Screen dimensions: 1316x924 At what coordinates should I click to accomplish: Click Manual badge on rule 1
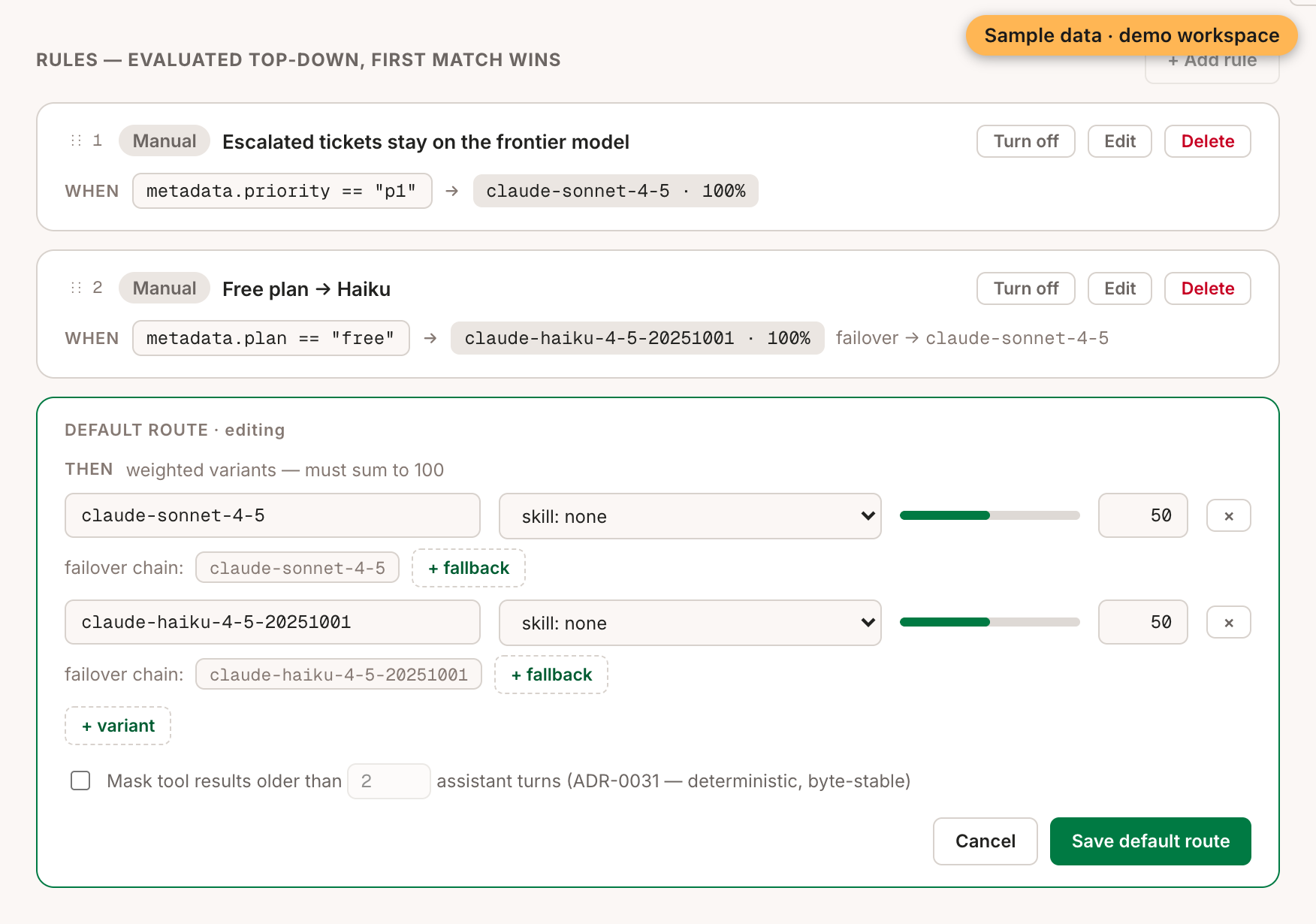click(x=164, y=140)
